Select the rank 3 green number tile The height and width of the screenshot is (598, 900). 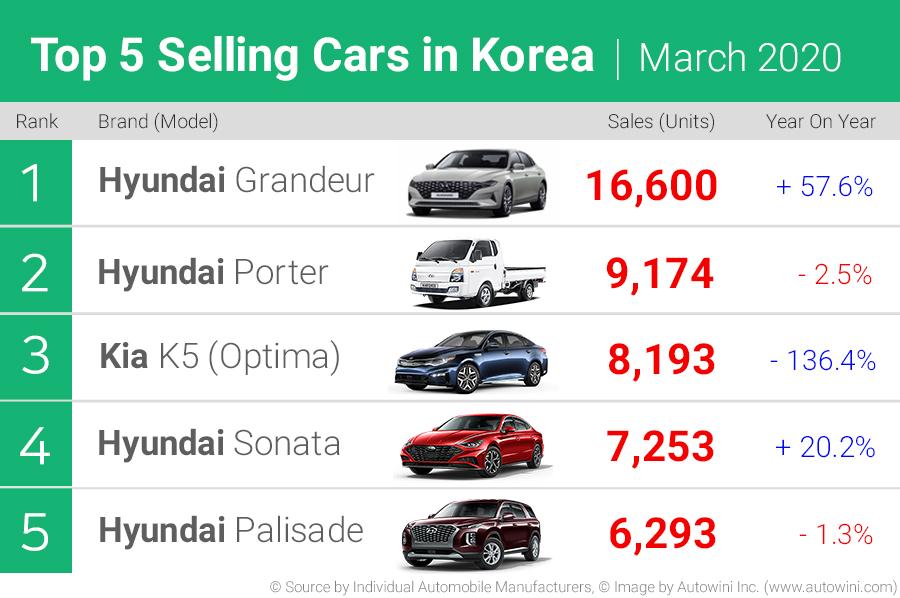pos(36,357)
